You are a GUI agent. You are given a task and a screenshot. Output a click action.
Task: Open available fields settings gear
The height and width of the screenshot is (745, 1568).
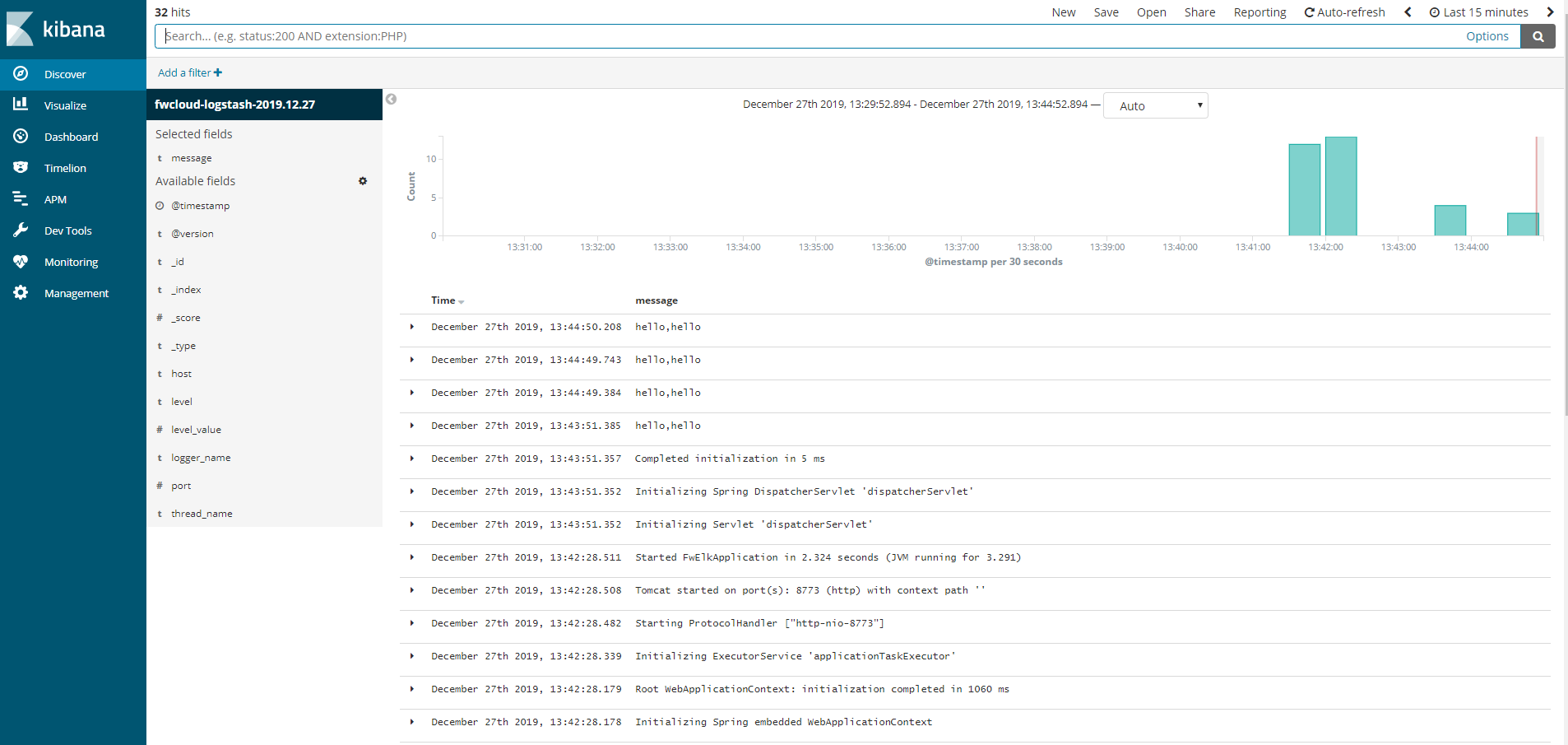point(363,181)
